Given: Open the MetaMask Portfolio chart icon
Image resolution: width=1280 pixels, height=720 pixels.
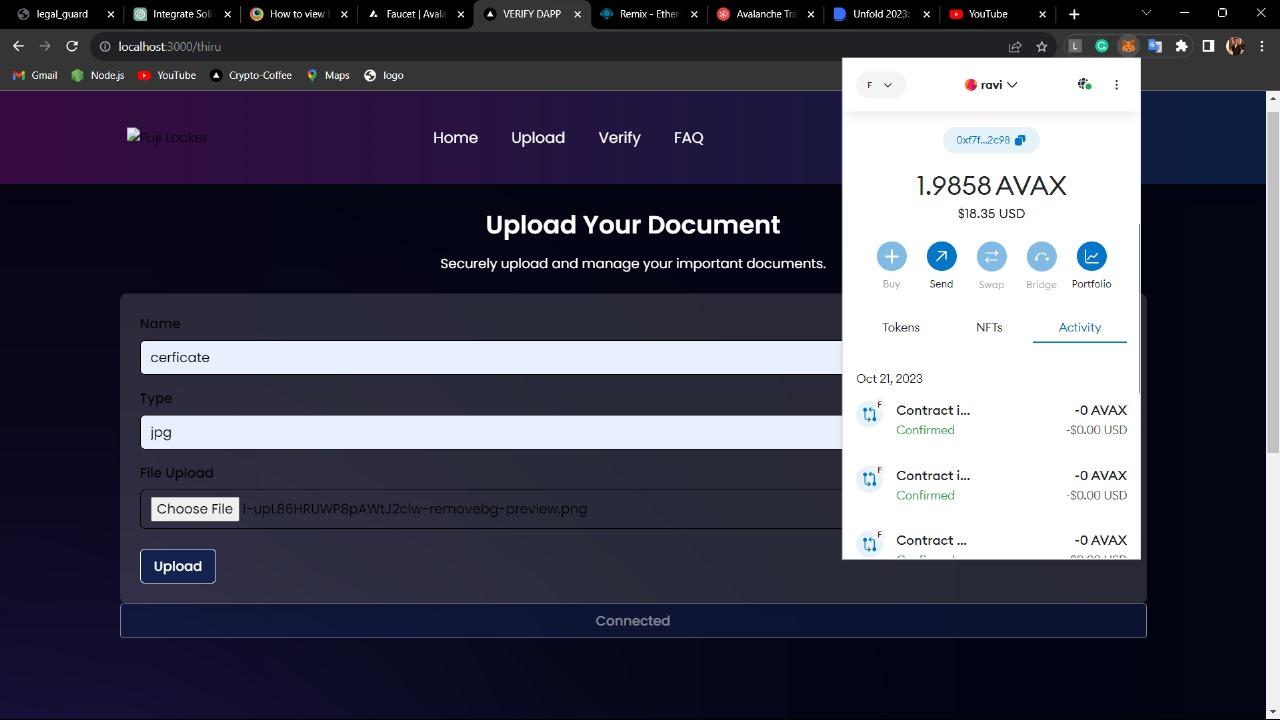Looking at the screenshot, I should click(1091, 256).
